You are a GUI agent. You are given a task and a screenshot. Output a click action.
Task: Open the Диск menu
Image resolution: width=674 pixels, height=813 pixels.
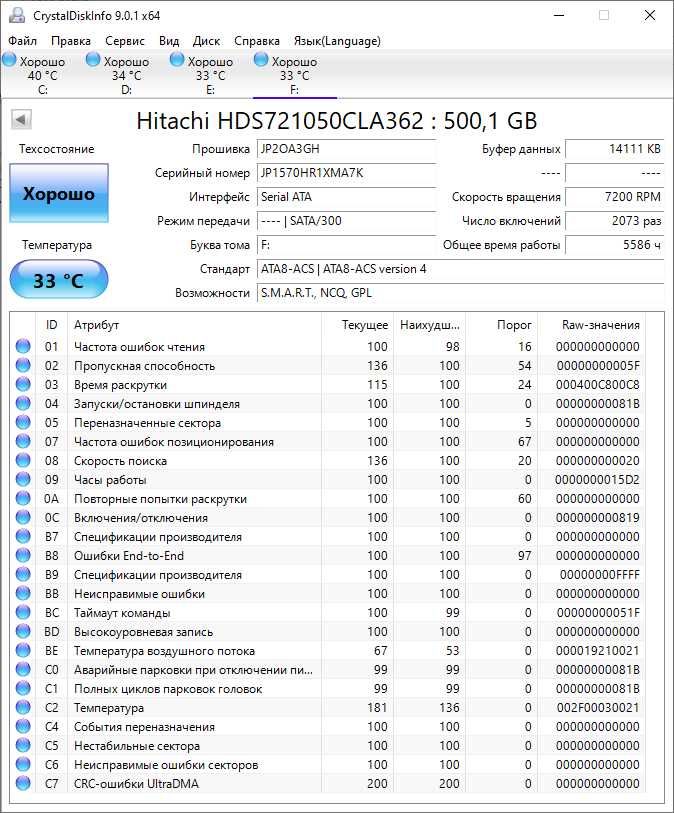point(206,41)
